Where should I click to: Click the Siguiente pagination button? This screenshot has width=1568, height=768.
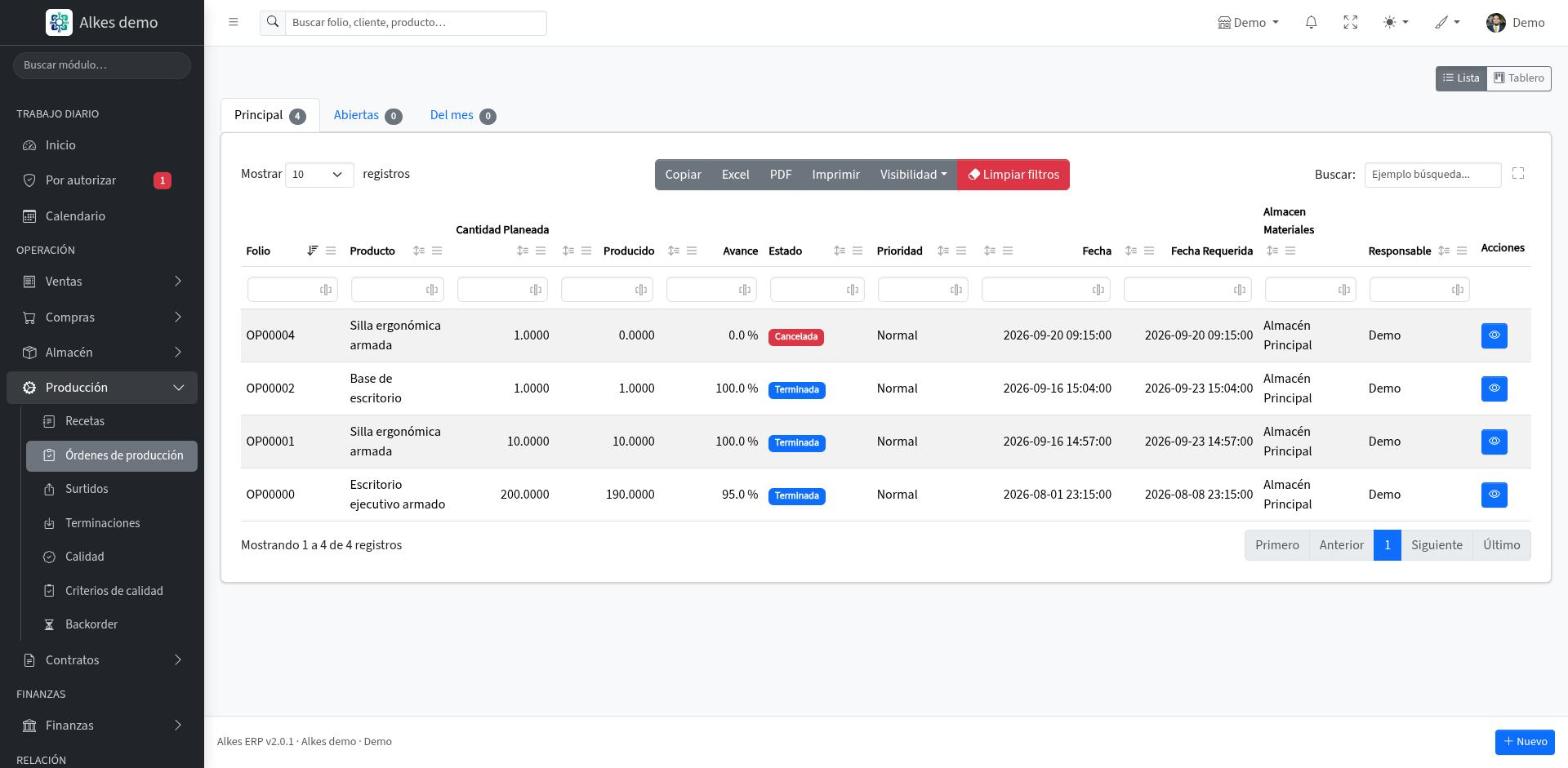(1437, 546)
